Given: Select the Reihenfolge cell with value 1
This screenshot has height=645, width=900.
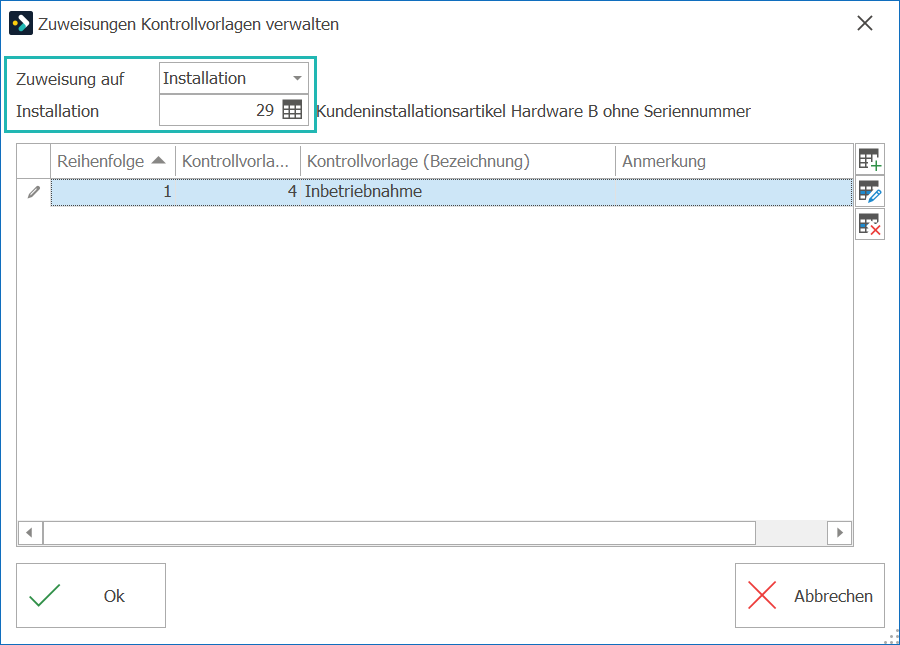Looking at the screenshot, I should coord(112,192).
